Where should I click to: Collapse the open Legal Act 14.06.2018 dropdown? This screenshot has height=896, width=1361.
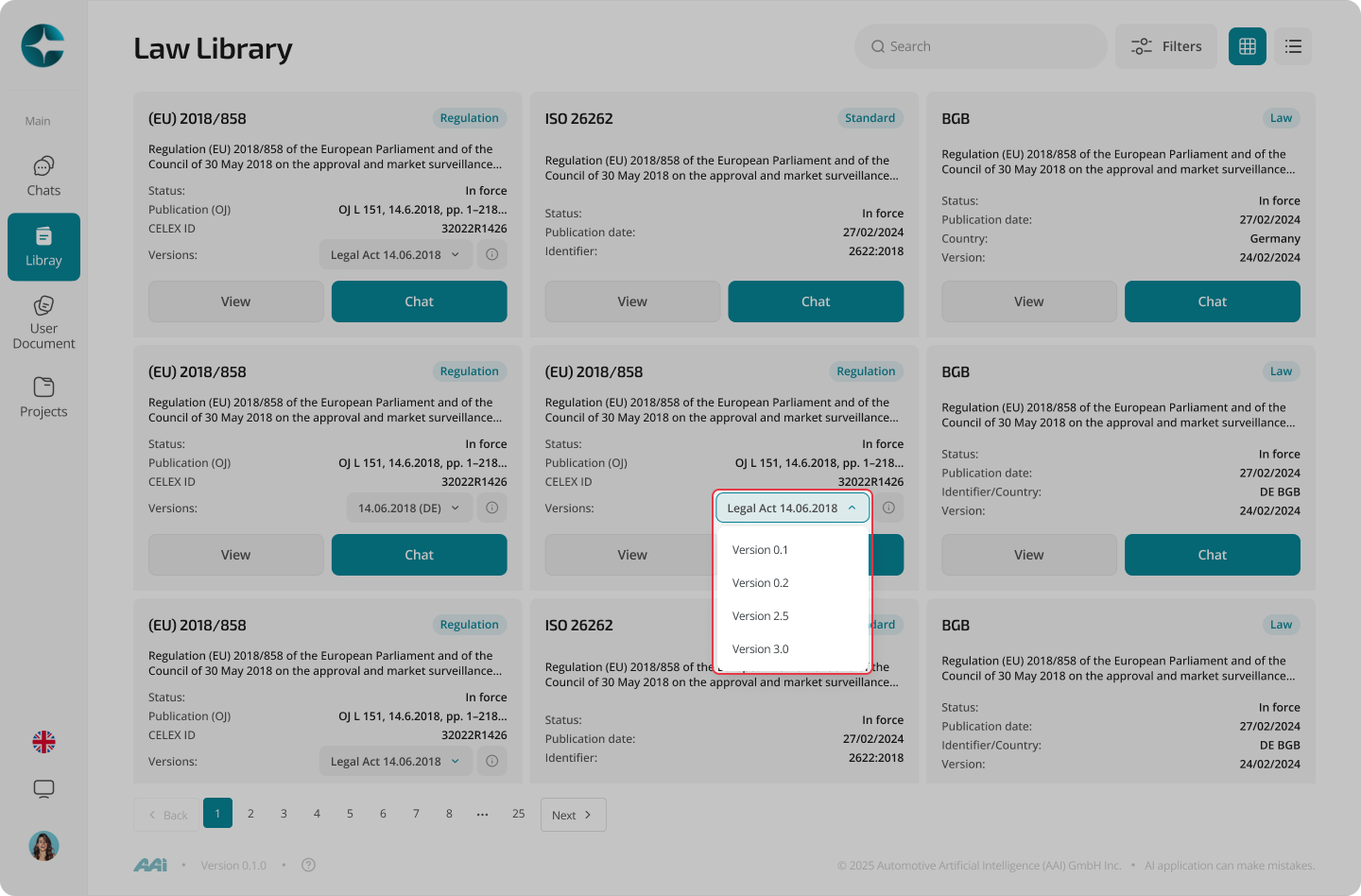click(792, 508)
